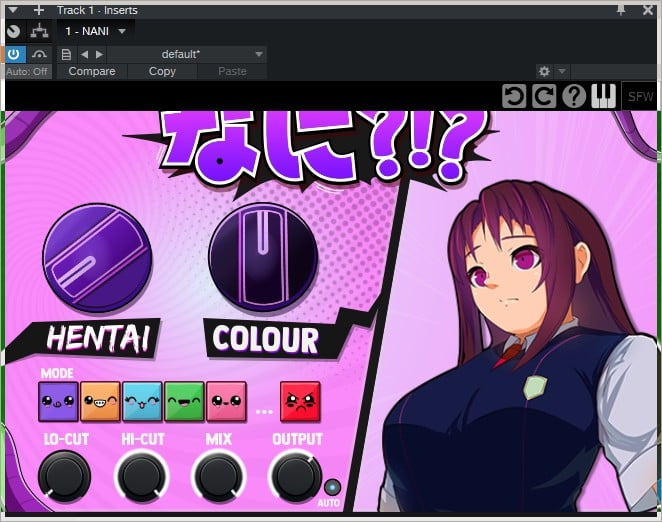
Task: Toggle the plugin power bypass button
Action: pyautogui.click(x=14, y=54)
